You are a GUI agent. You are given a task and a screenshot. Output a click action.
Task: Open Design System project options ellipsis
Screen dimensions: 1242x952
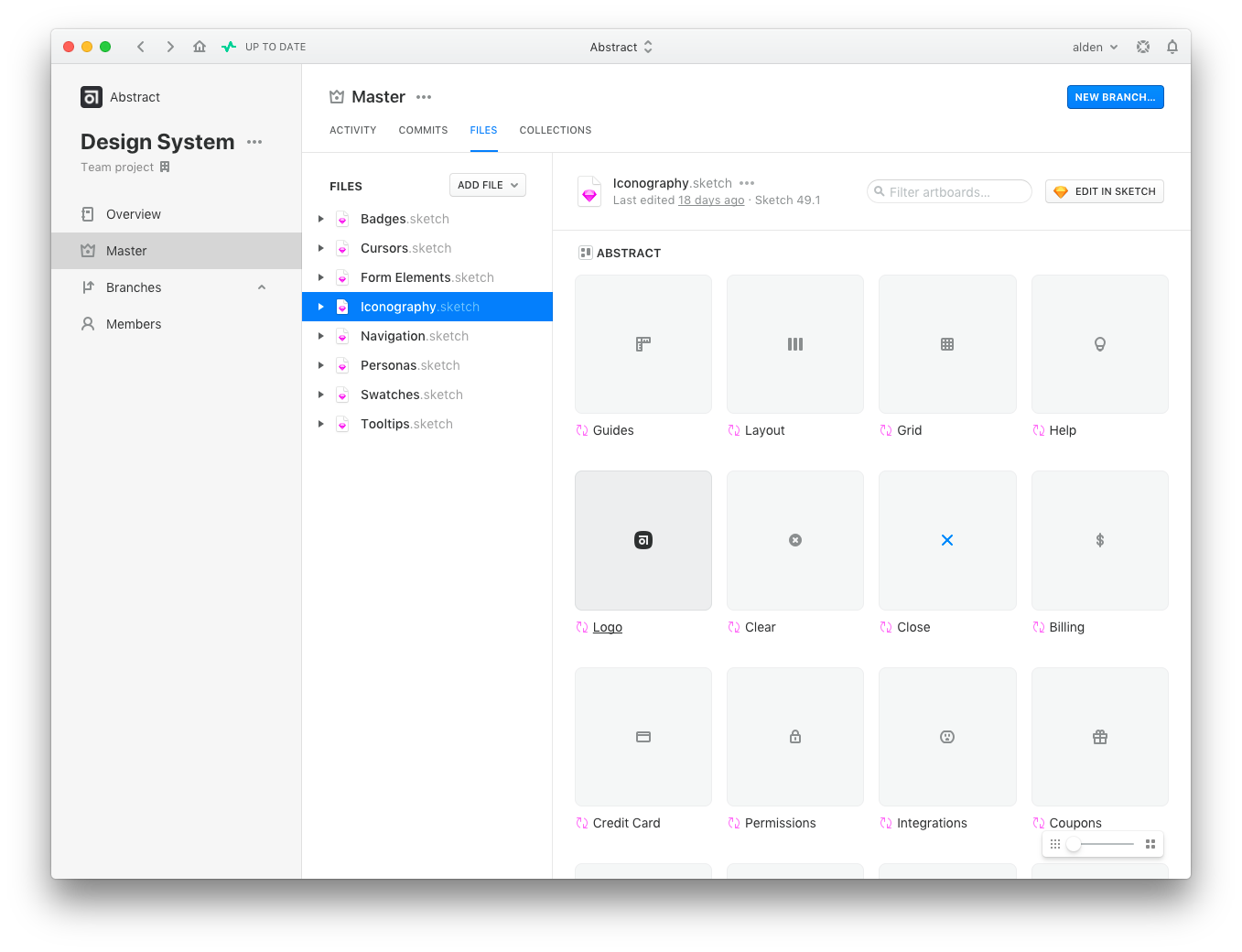click(x=254, y=142)
